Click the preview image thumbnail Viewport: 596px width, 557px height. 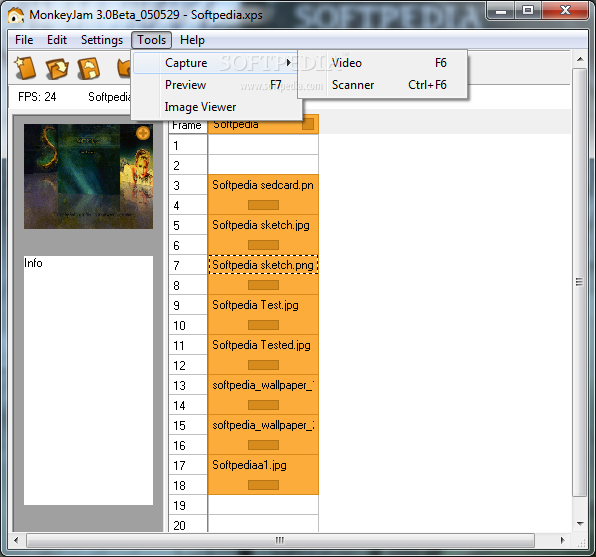pos(89,176)
